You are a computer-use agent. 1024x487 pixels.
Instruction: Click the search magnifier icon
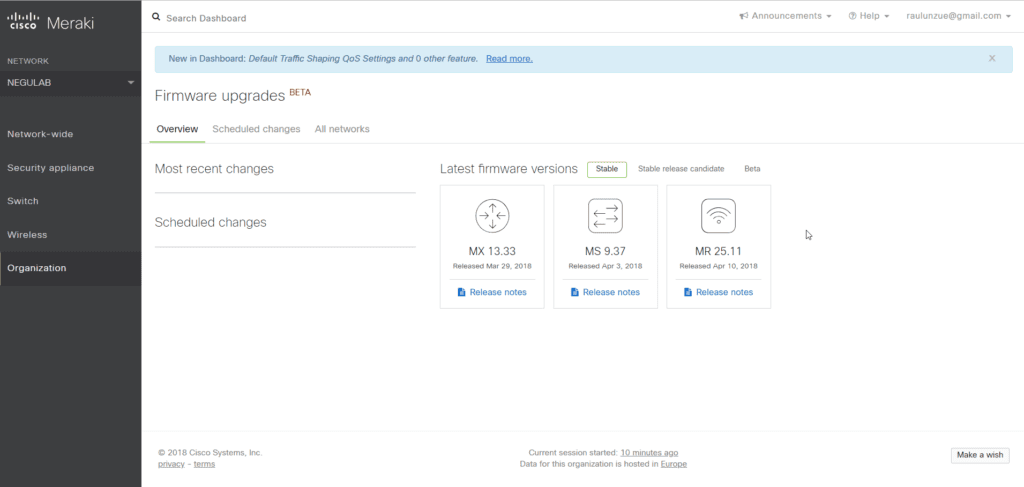pos(156,18)
